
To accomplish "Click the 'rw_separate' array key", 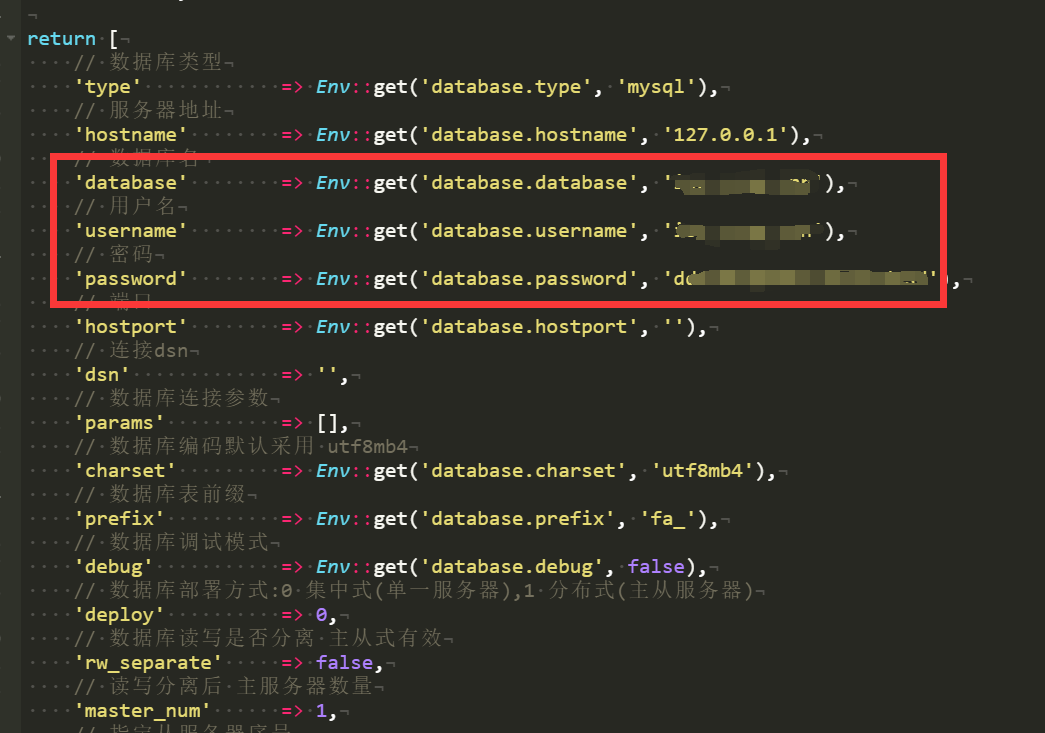I will [x=147, y=663].
